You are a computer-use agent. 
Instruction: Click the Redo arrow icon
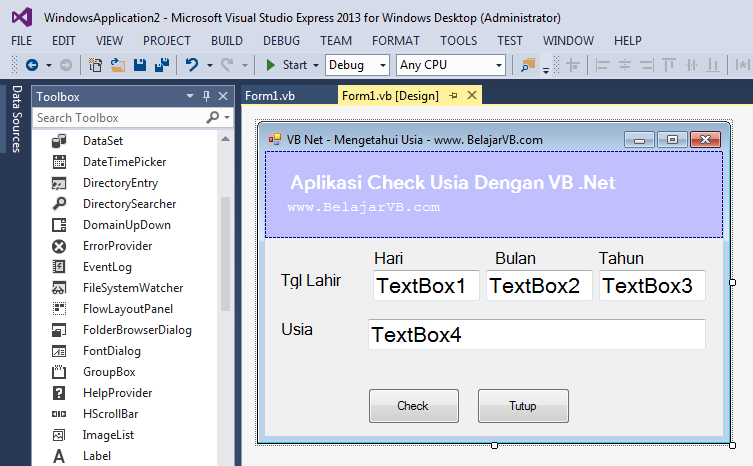[x=227, y=64]
